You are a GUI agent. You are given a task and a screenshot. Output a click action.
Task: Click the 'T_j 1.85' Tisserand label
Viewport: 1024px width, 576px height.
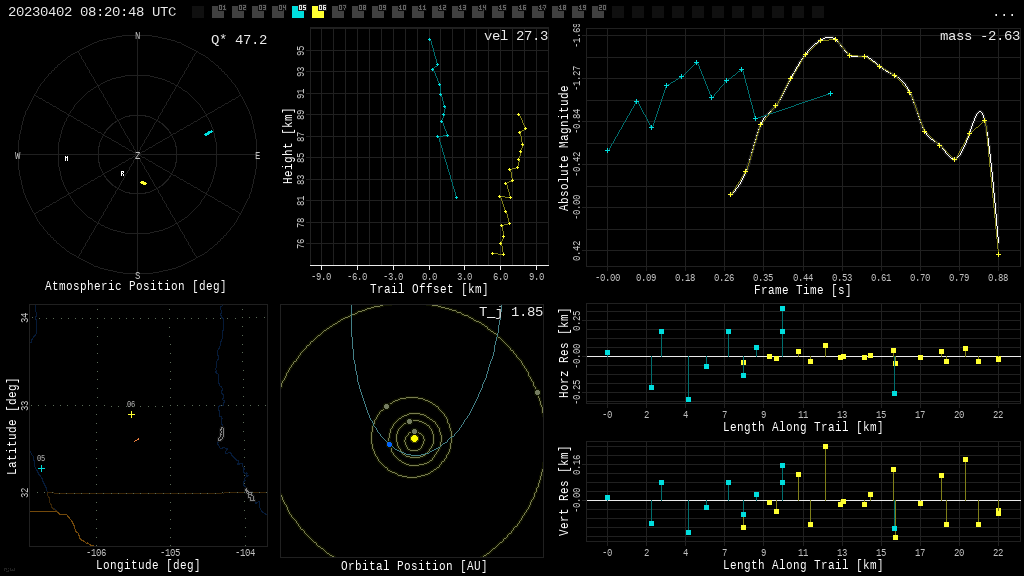510,312
